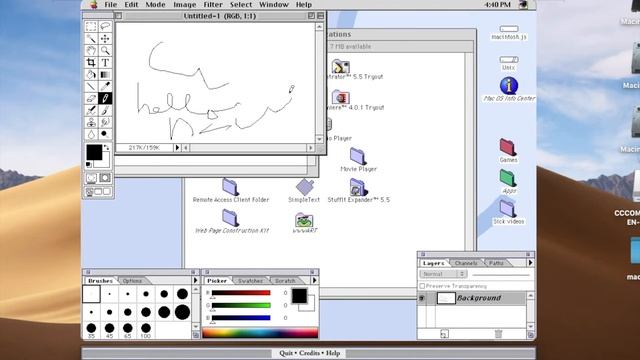
Task: Select the StuffIt Expander 5.5 icon
Action: (358, 187)
